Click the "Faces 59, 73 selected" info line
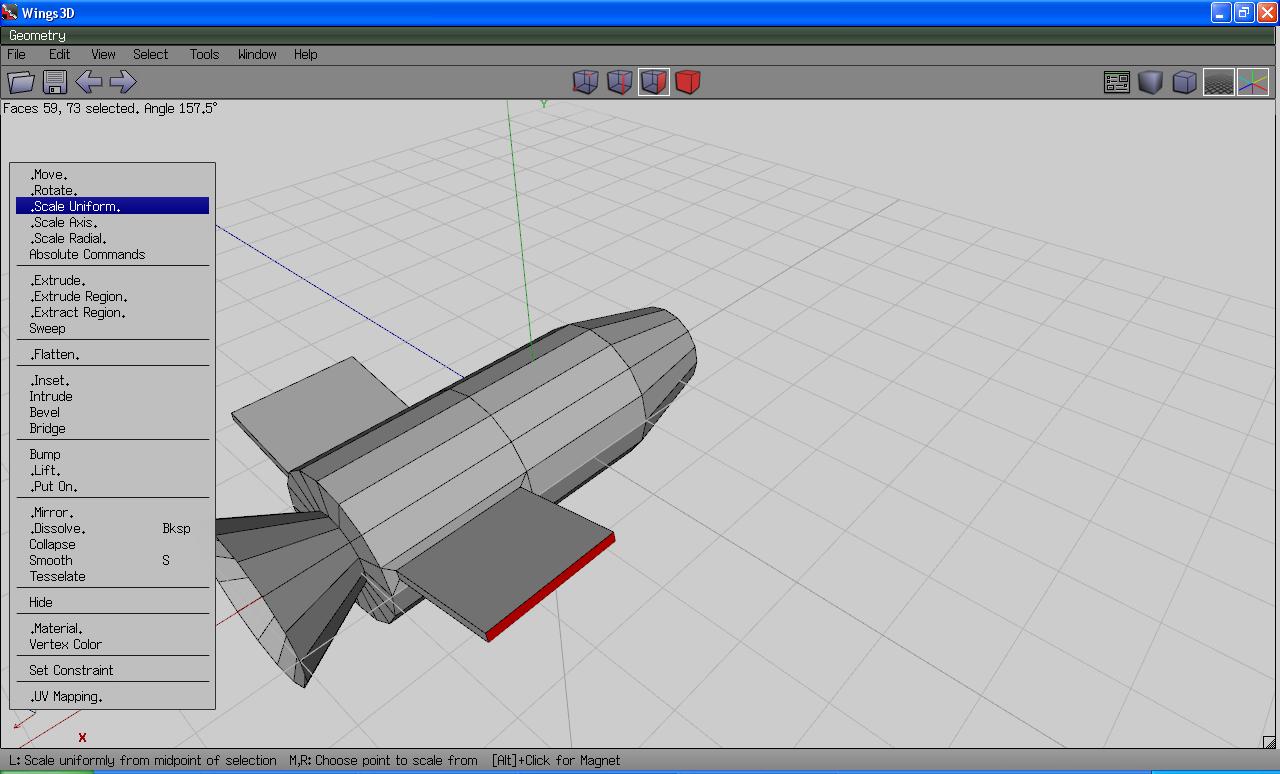 click(110, 108)
